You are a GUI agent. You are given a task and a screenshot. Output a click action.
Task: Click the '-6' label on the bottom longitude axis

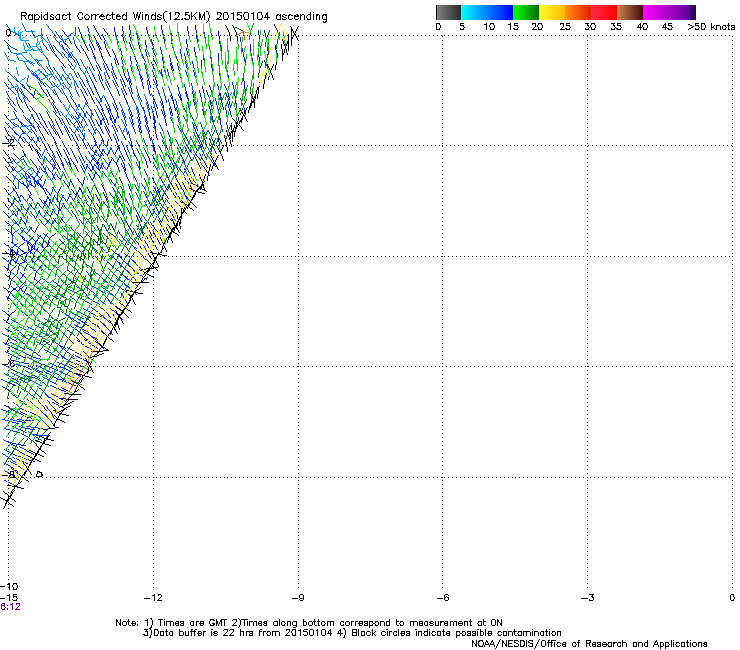443,598
